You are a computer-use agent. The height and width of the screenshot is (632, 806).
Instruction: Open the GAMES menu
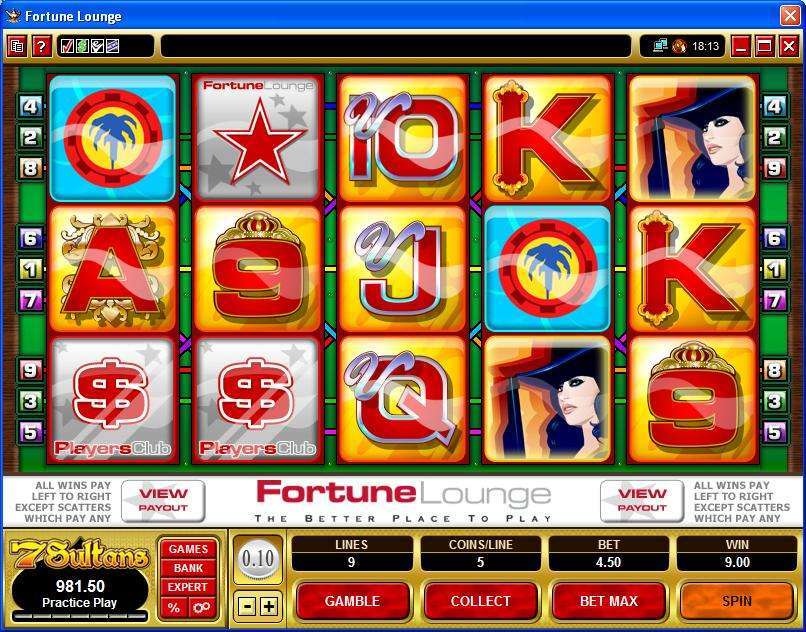click(x=189, y=549)
